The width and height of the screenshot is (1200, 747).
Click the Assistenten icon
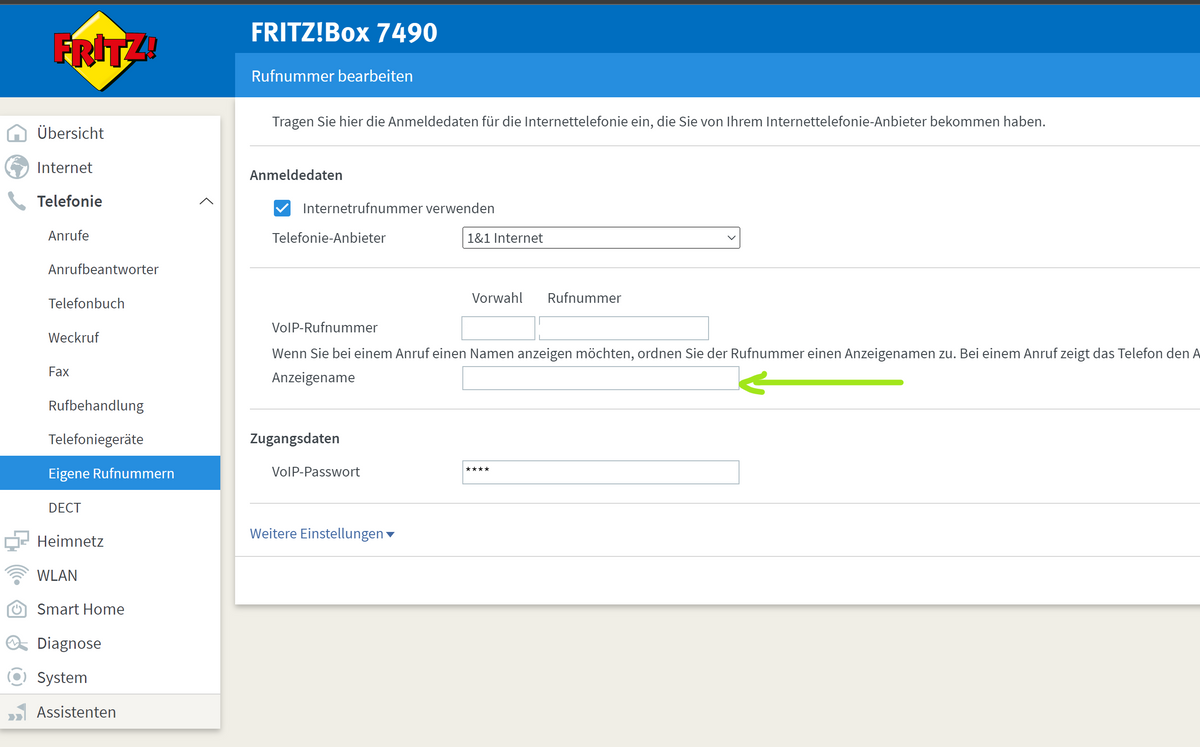click(x=17, y=712)
